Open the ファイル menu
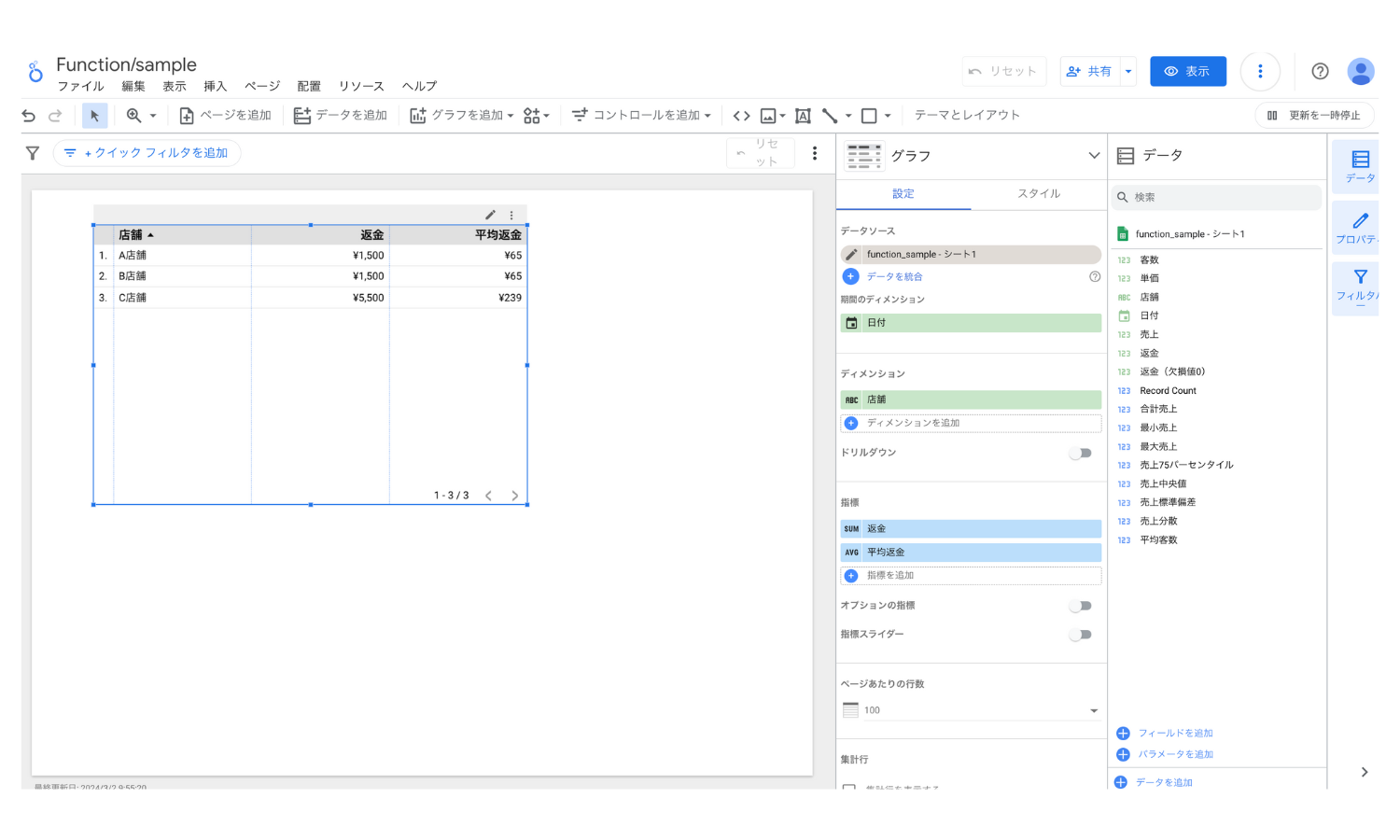The width and height of the screenshot is (1400, 840). [x=80, y=87]
